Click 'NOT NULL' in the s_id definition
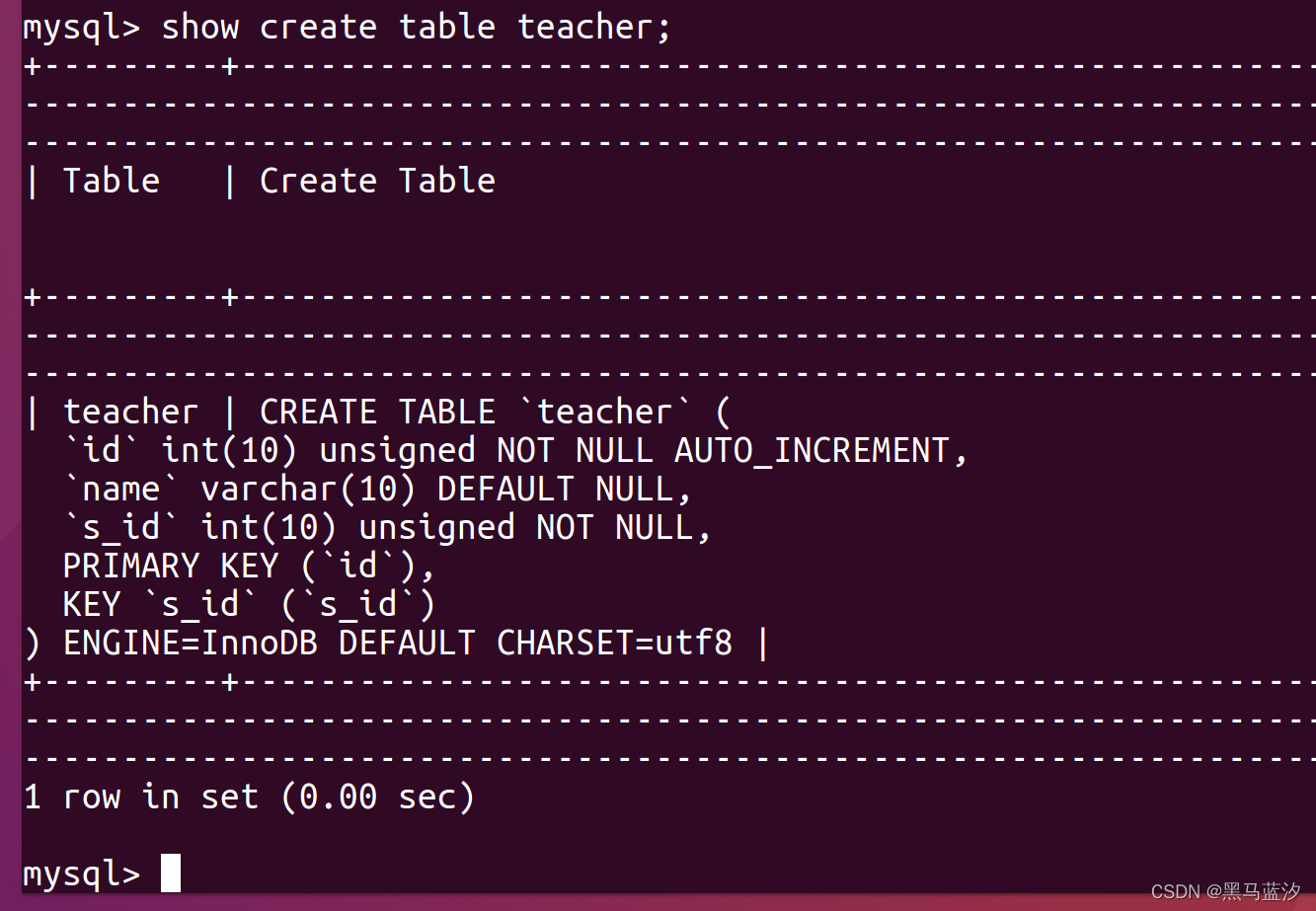This screenshot has height=911, width=1316. 614,528
